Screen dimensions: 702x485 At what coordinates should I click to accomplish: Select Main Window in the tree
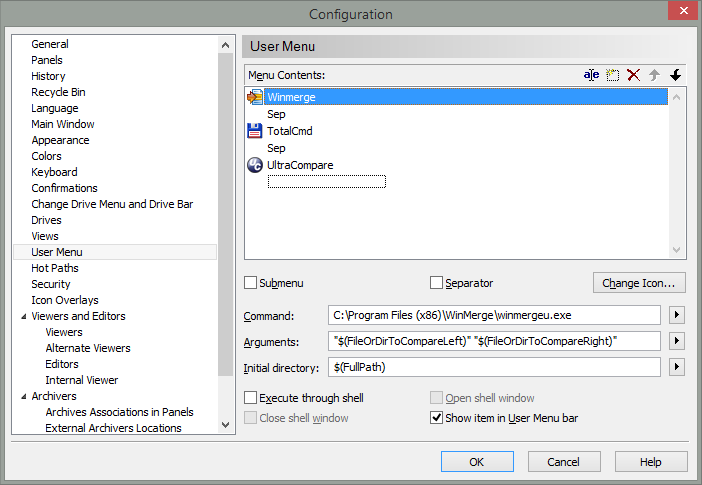63,124
